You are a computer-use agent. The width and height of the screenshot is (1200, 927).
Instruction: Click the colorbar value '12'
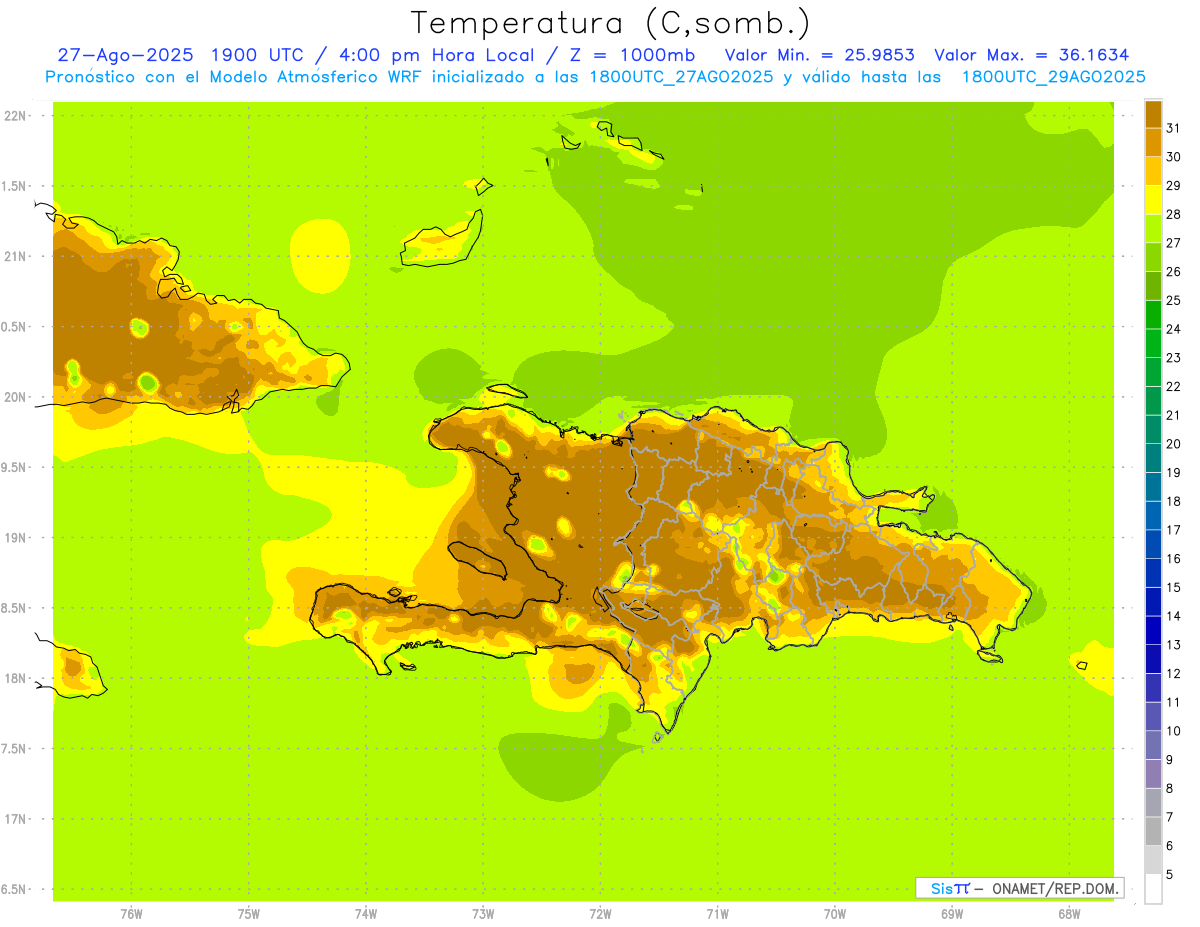point(1173,674)
